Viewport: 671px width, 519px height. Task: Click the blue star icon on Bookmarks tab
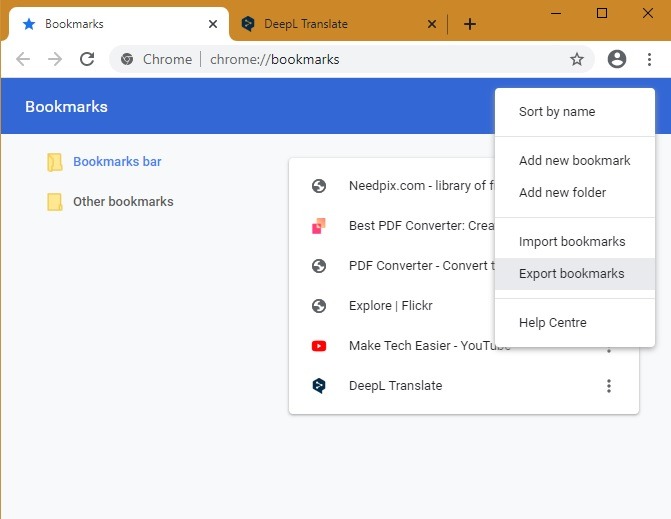tap(29, 24)
